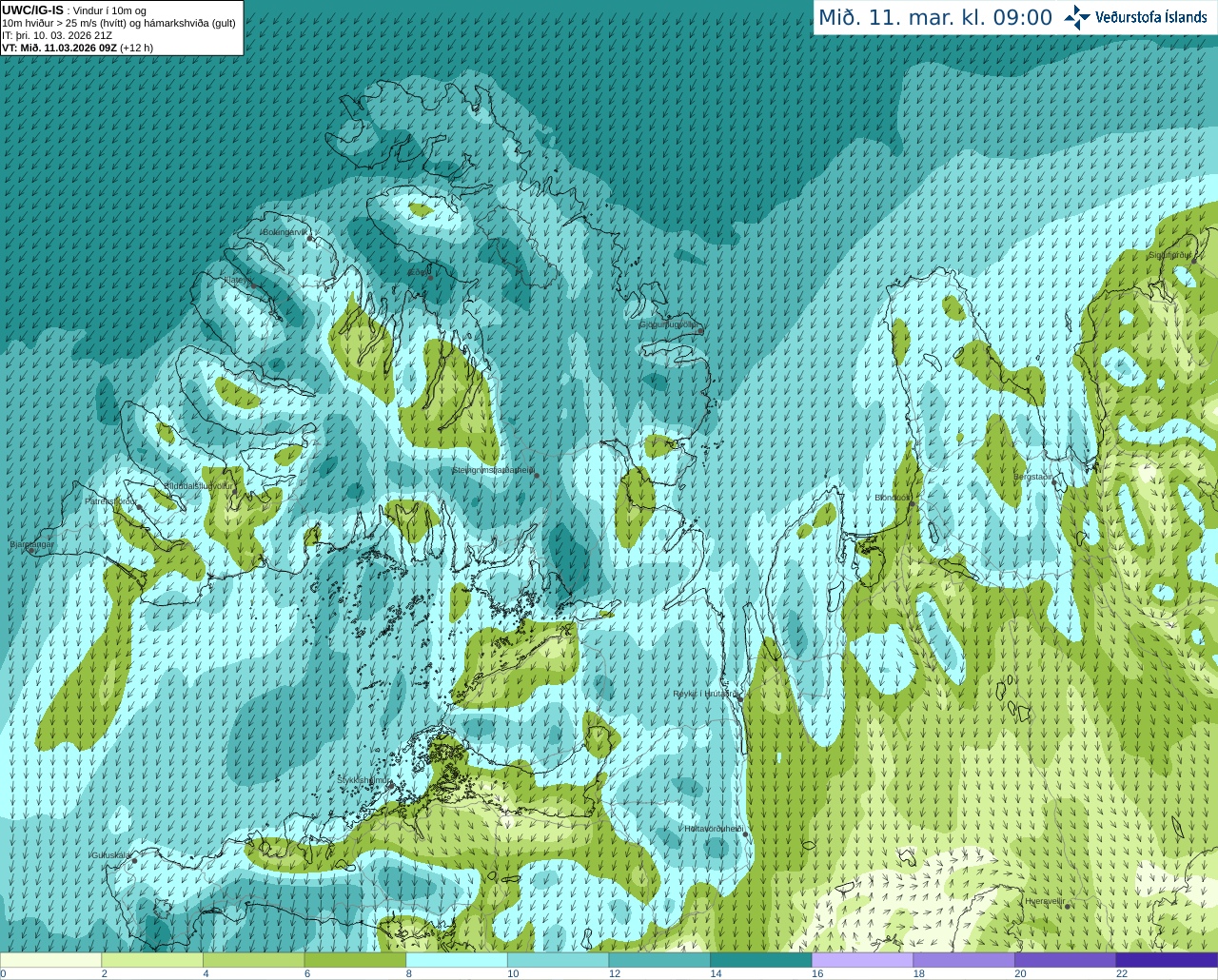Click the Steingrímsfjarðarheiði station label

click(492, 470)
